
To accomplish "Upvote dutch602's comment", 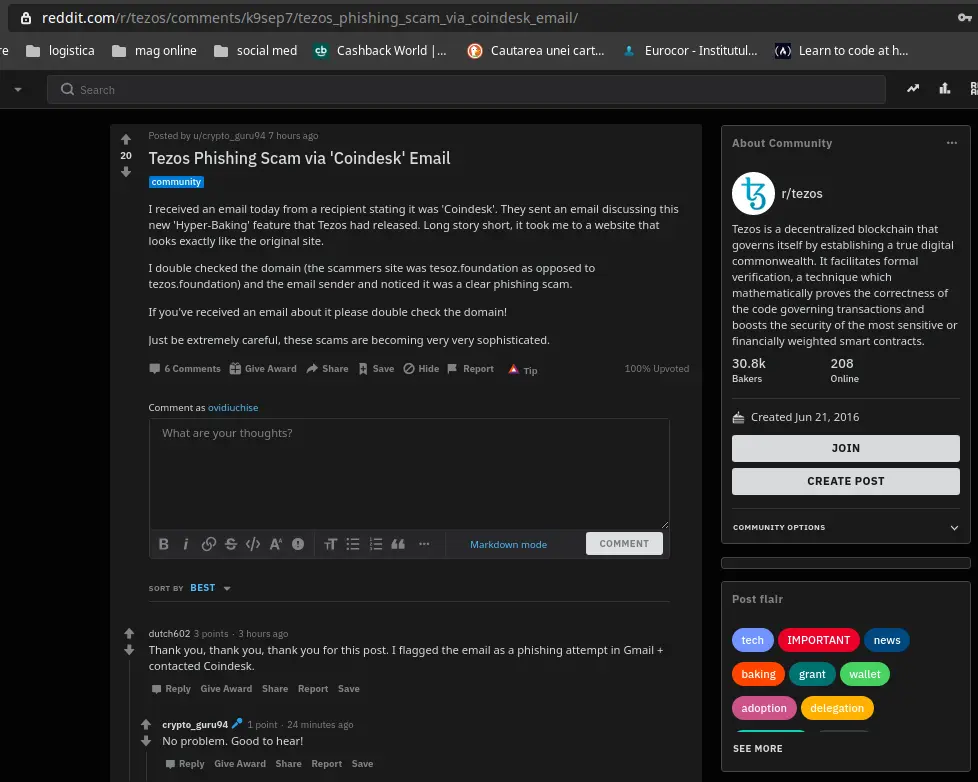I will [x=129, y=634].
